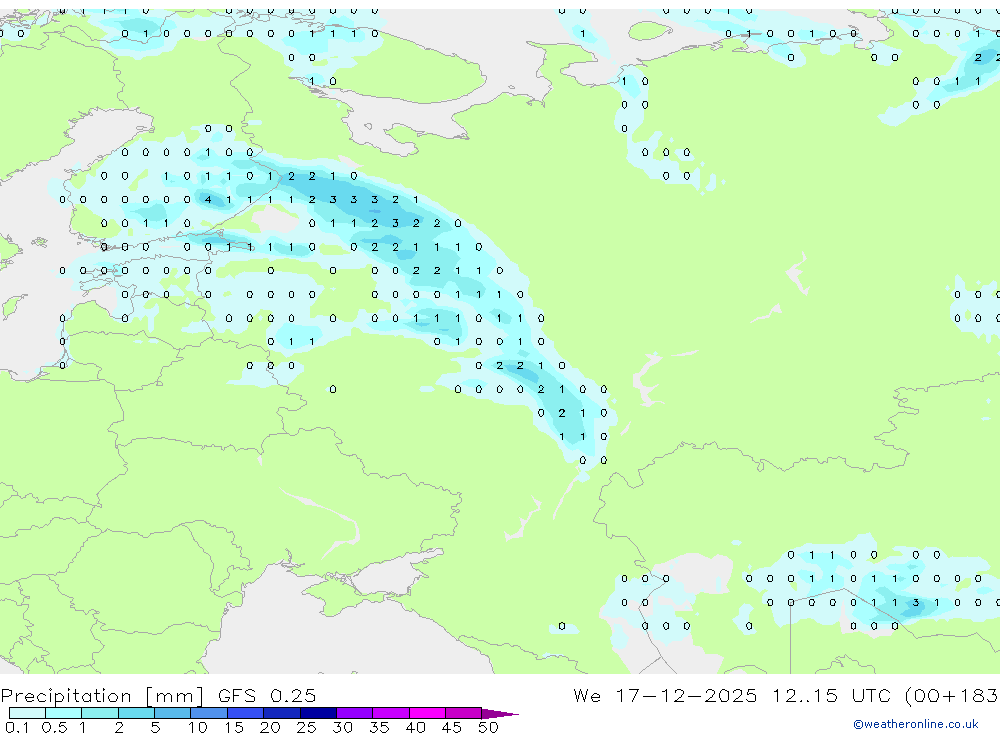Click the "45" legend scale label
Screen dimensions: 1000x733
point(452,727)
